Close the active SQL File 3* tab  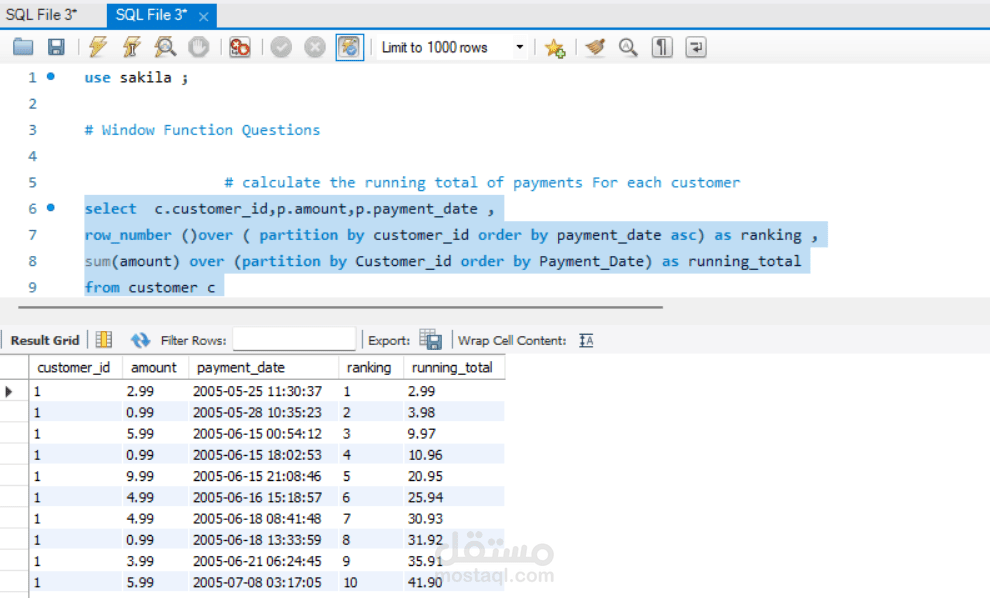pyautogui.click(x=203, y=16)
